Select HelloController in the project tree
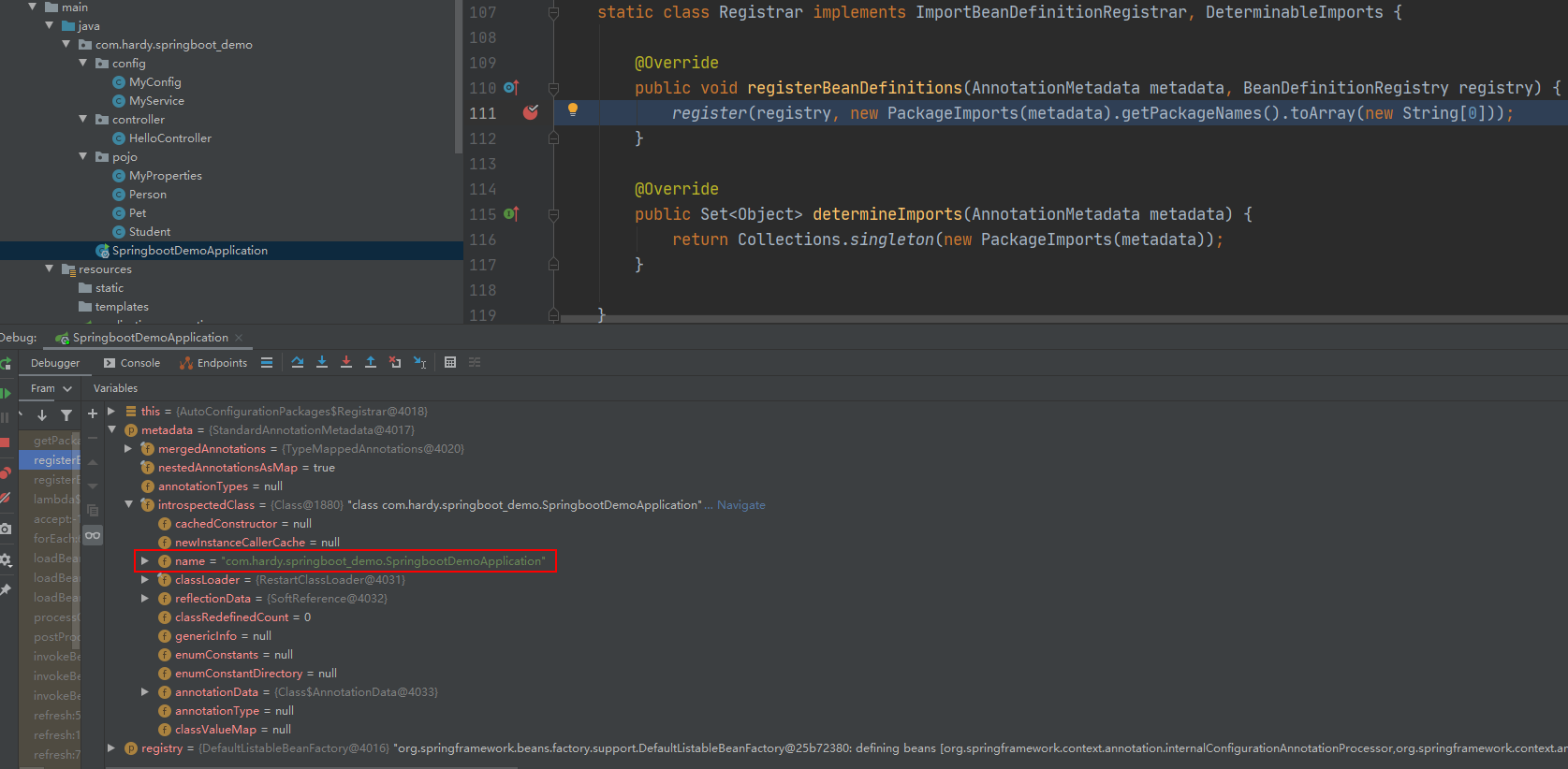1568x769 pixels. [x=169, y=138]
